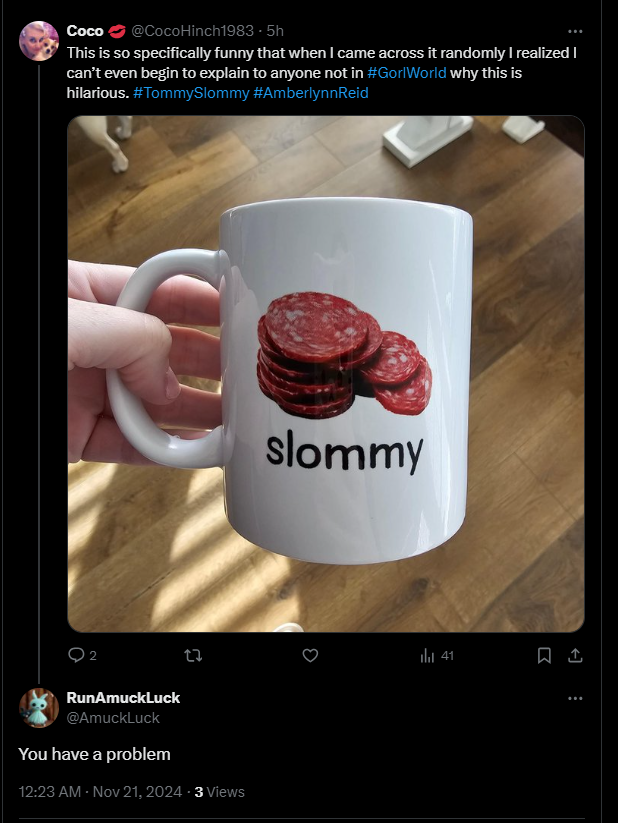Click the @CocoHinch1983 handle
This screenshot has height=823, width=618.
click(x=192, y=31)
